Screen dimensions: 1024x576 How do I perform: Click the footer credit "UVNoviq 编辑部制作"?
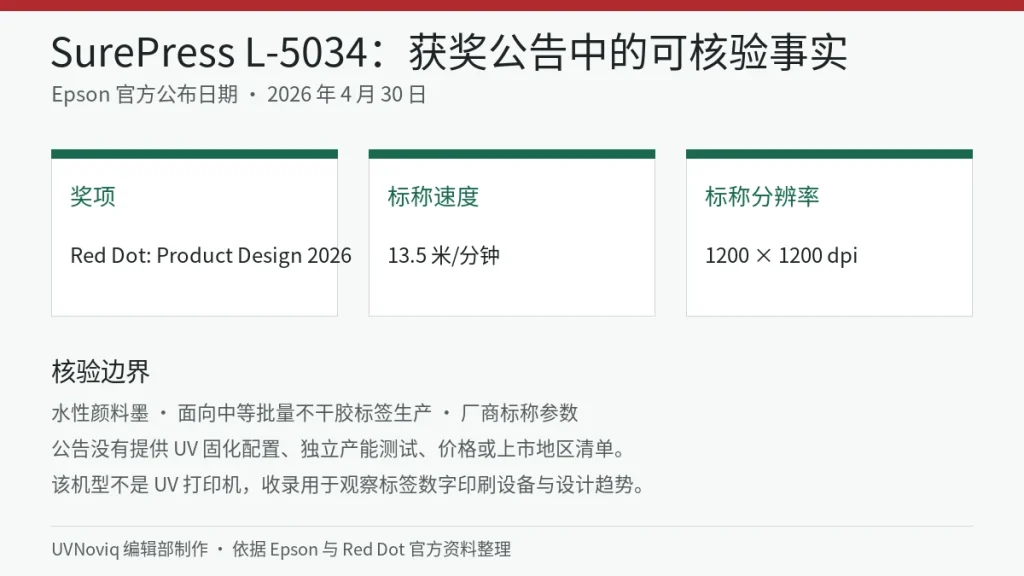point(130,549)
